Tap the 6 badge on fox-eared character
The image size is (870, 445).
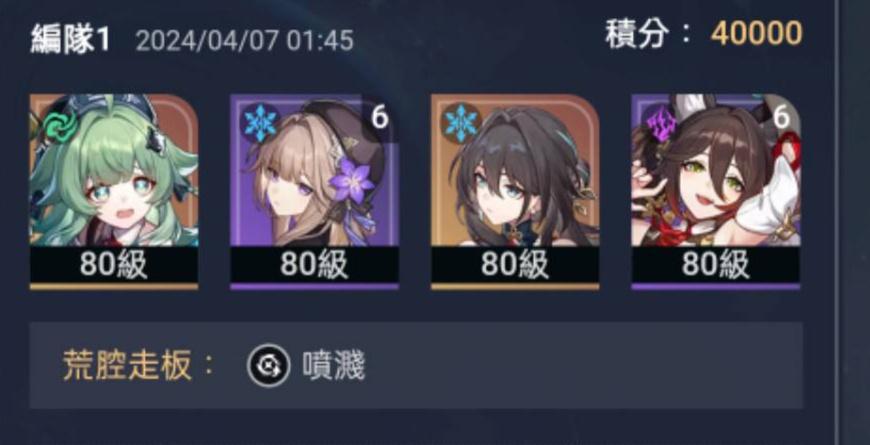(x=781, y=118)
